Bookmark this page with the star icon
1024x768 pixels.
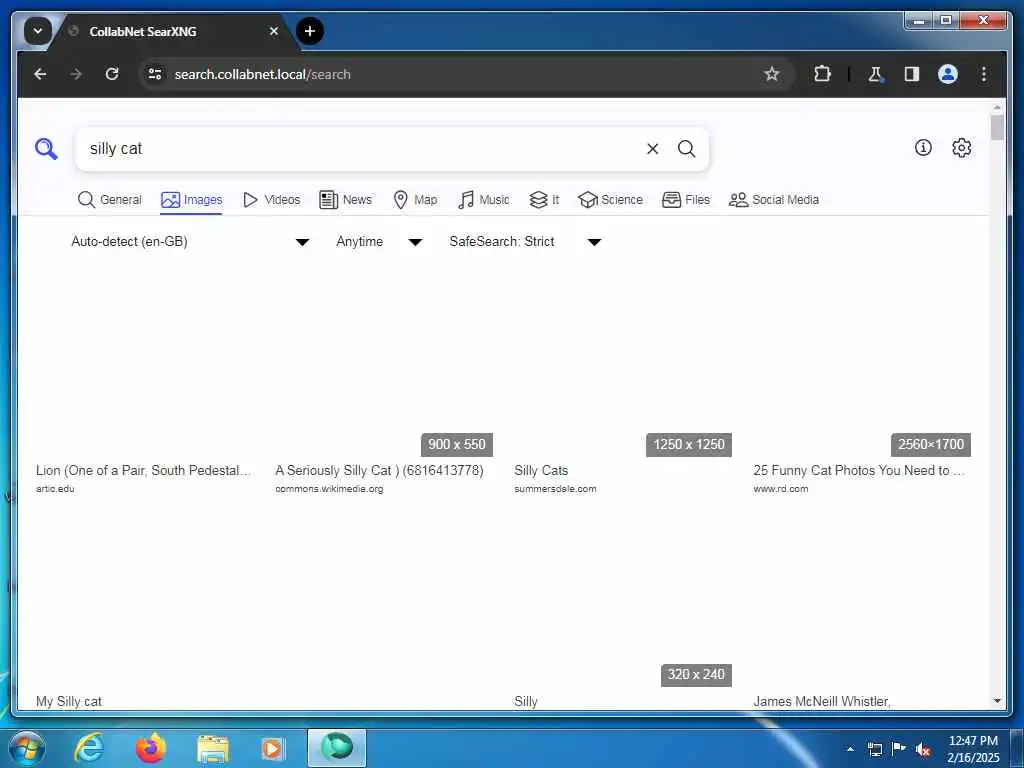pos(772,74)
